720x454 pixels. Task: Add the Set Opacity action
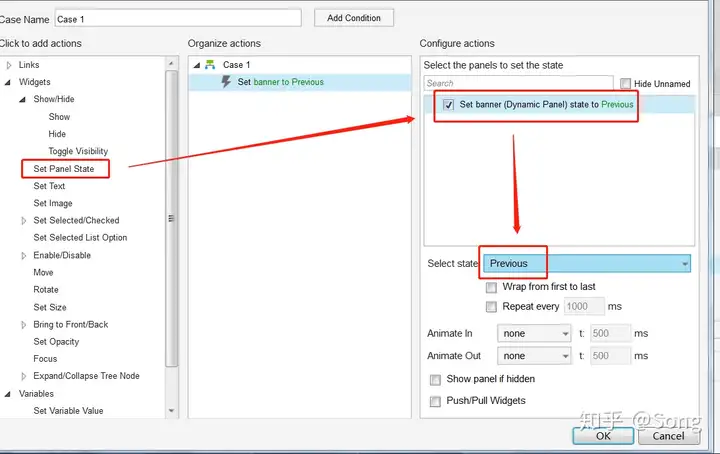click(56, 342)
